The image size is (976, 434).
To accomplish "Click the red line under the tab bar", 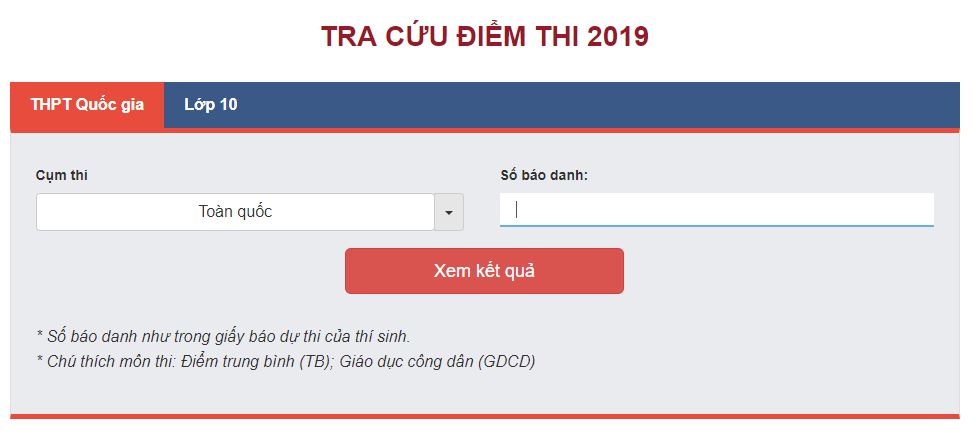I will click(x=600, y=130).
